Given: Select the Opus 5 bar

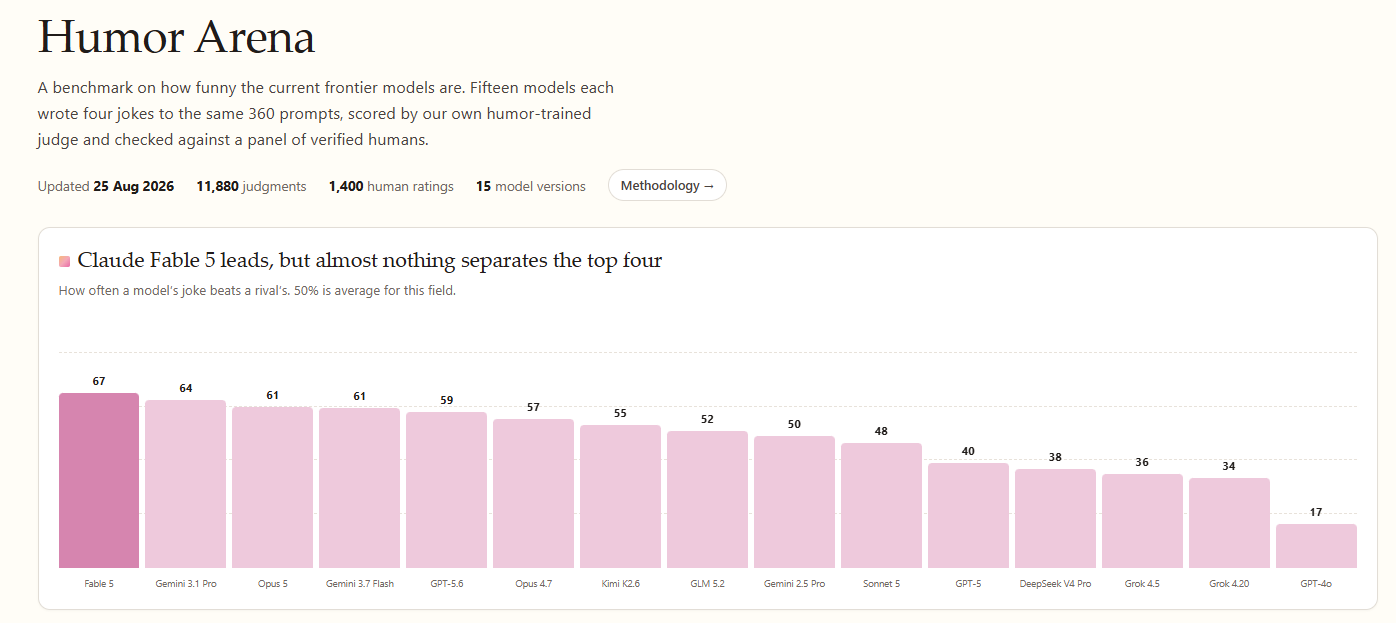Looking at the screenshot, I should coord(273,487).
